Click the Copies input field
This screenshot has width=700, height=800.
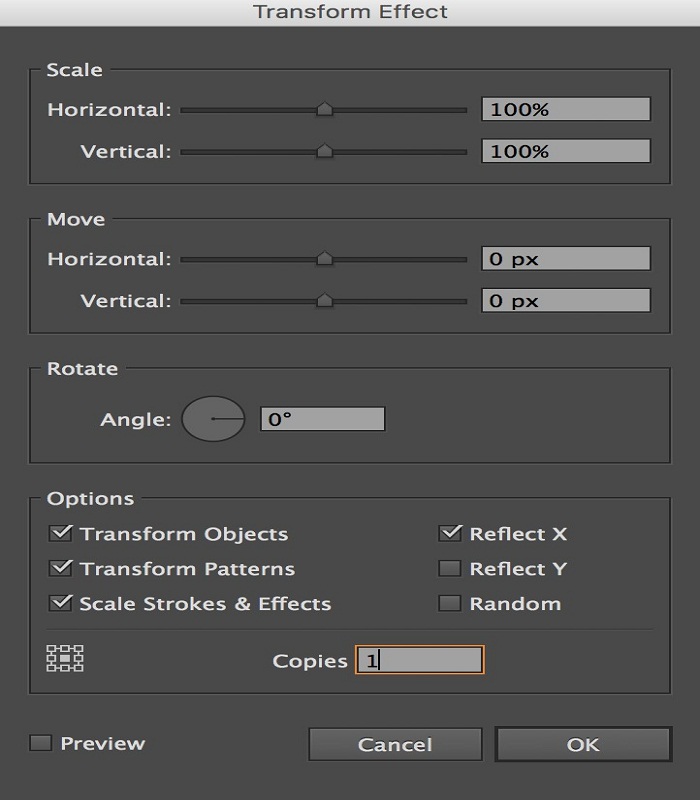[420, 660]
